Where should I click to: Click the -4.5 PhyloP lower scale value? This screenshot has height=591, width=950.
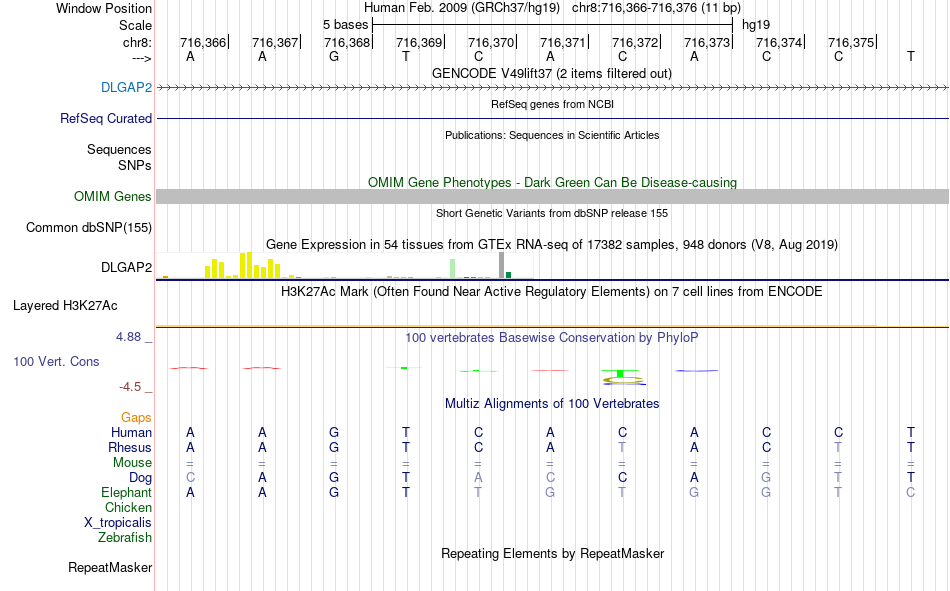click(130, 387)
